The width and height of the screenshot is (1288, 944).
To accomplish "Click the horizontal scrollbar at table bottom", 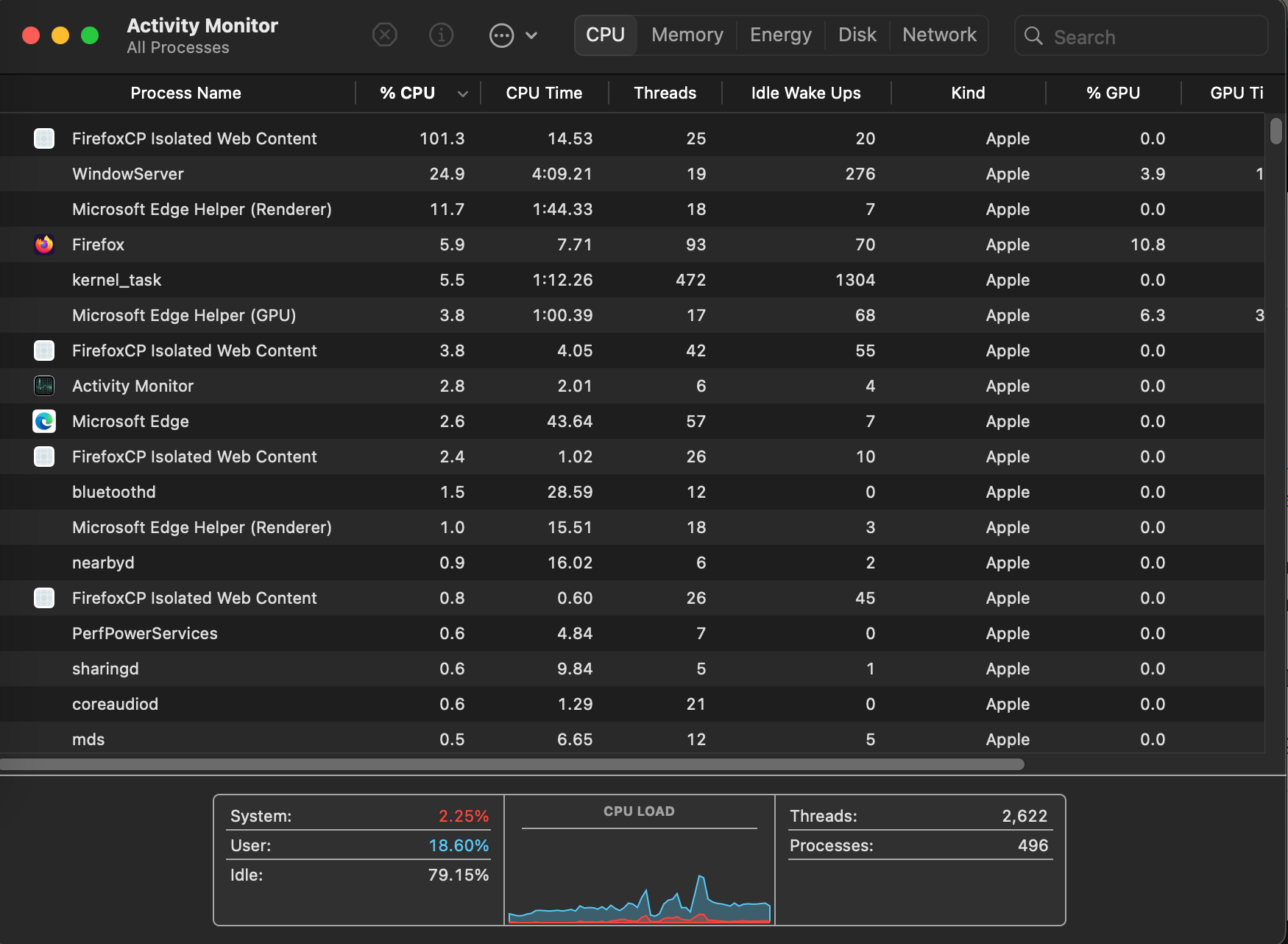I will click(512, 764).
